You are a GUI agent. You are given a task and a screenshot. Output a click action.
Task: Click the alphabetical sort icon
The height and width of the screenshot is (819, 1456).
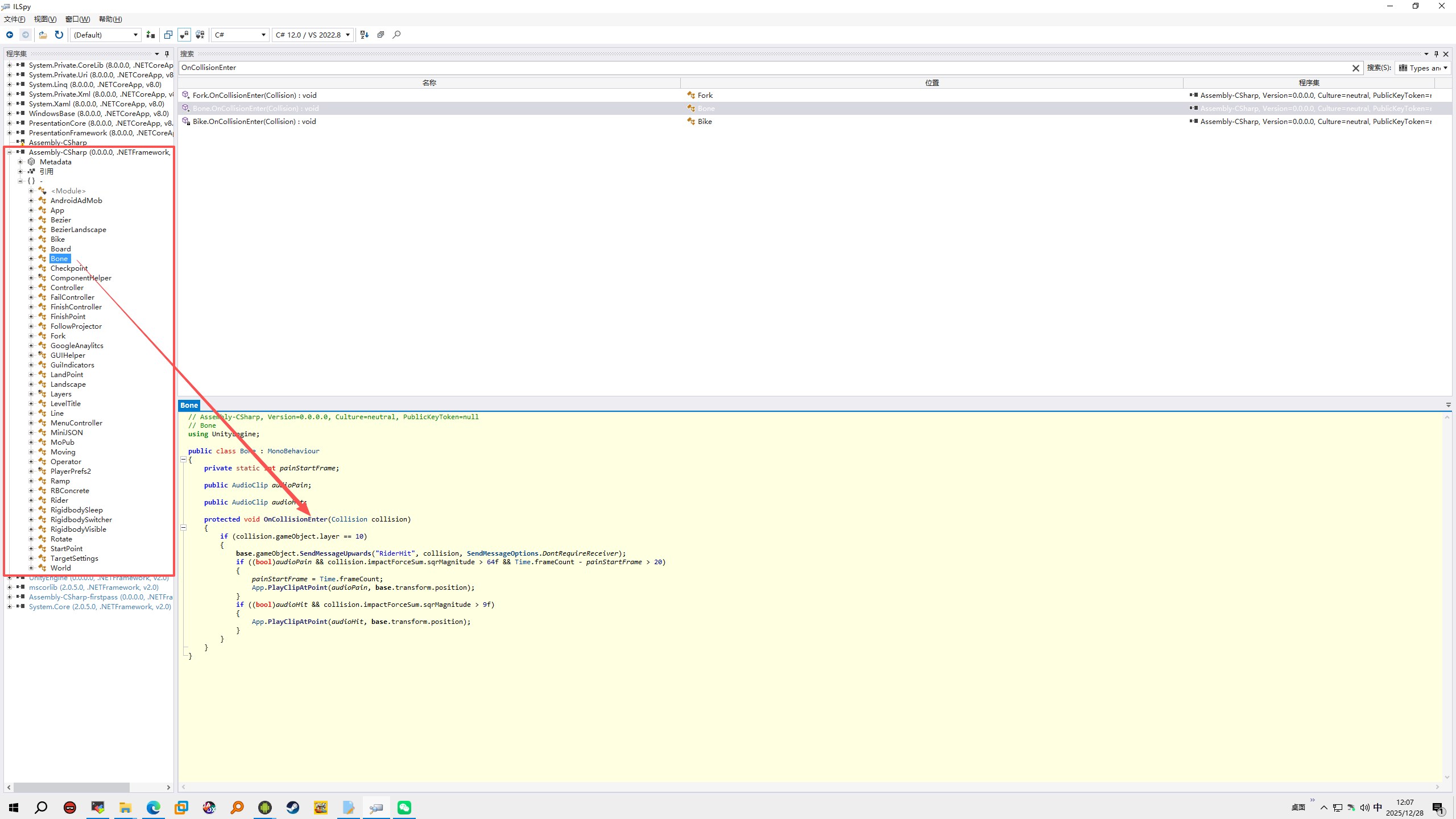tap(365, 35)
